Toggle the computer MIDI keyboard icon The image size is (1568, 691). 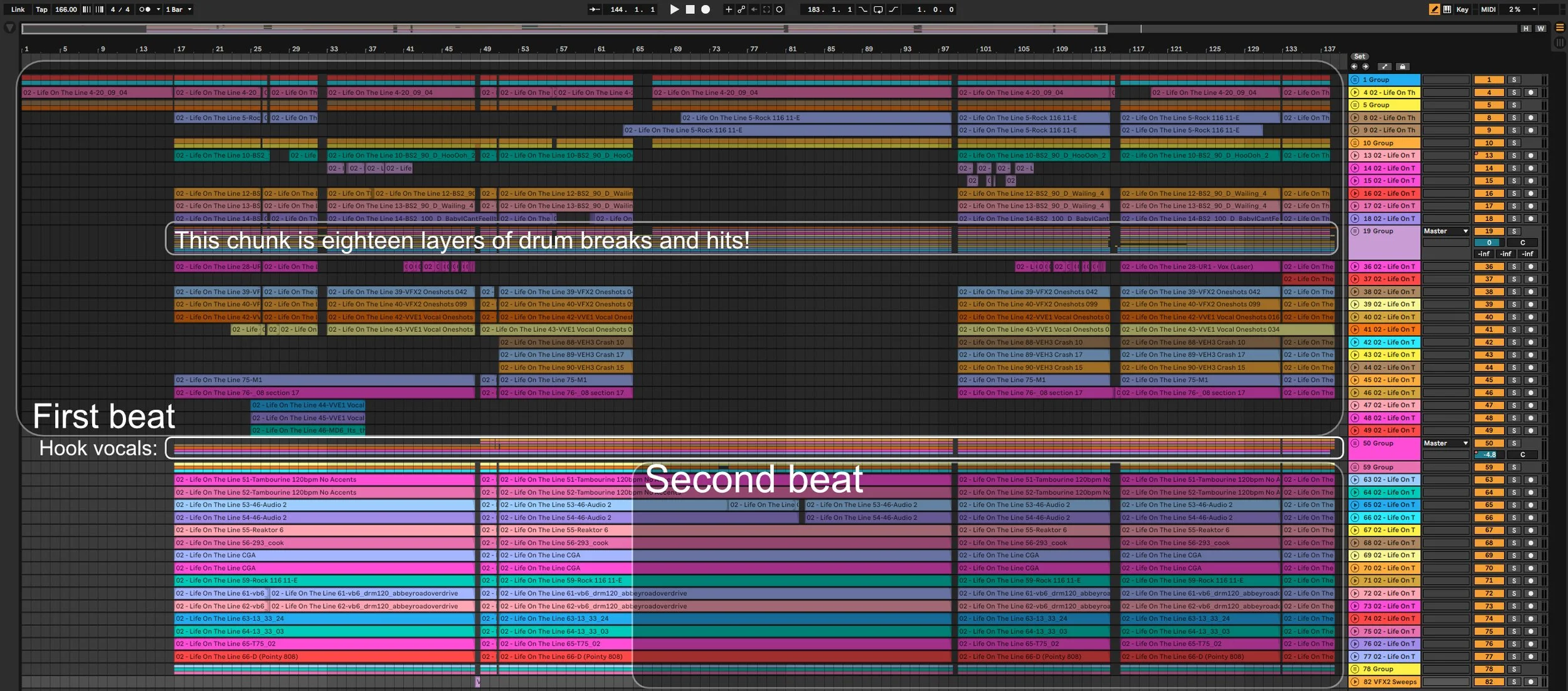[1447, 9]
